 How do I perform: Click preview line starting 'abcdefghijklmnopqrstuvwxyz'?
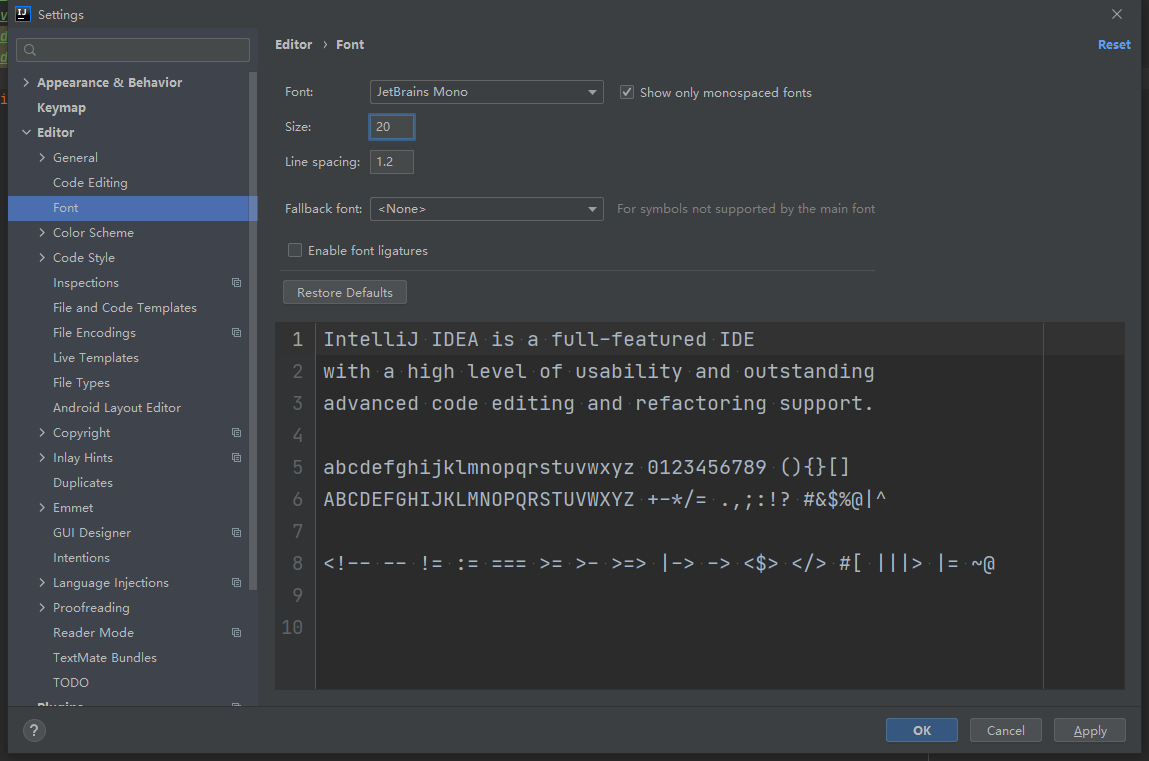pyautogui.click(x=586, y=467)
